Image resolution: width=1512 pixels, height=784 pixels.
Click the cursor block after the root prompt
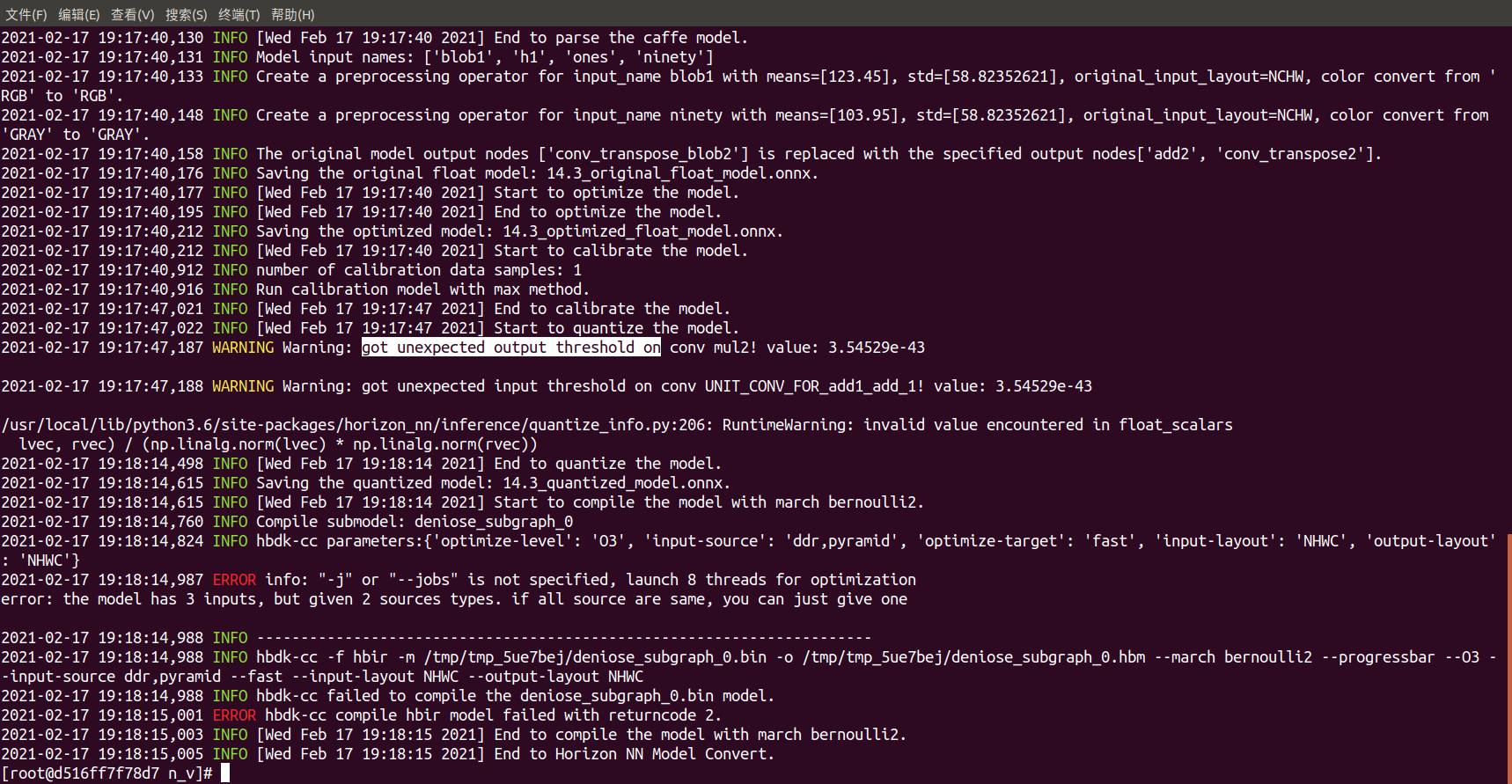(x=225, y=773)
